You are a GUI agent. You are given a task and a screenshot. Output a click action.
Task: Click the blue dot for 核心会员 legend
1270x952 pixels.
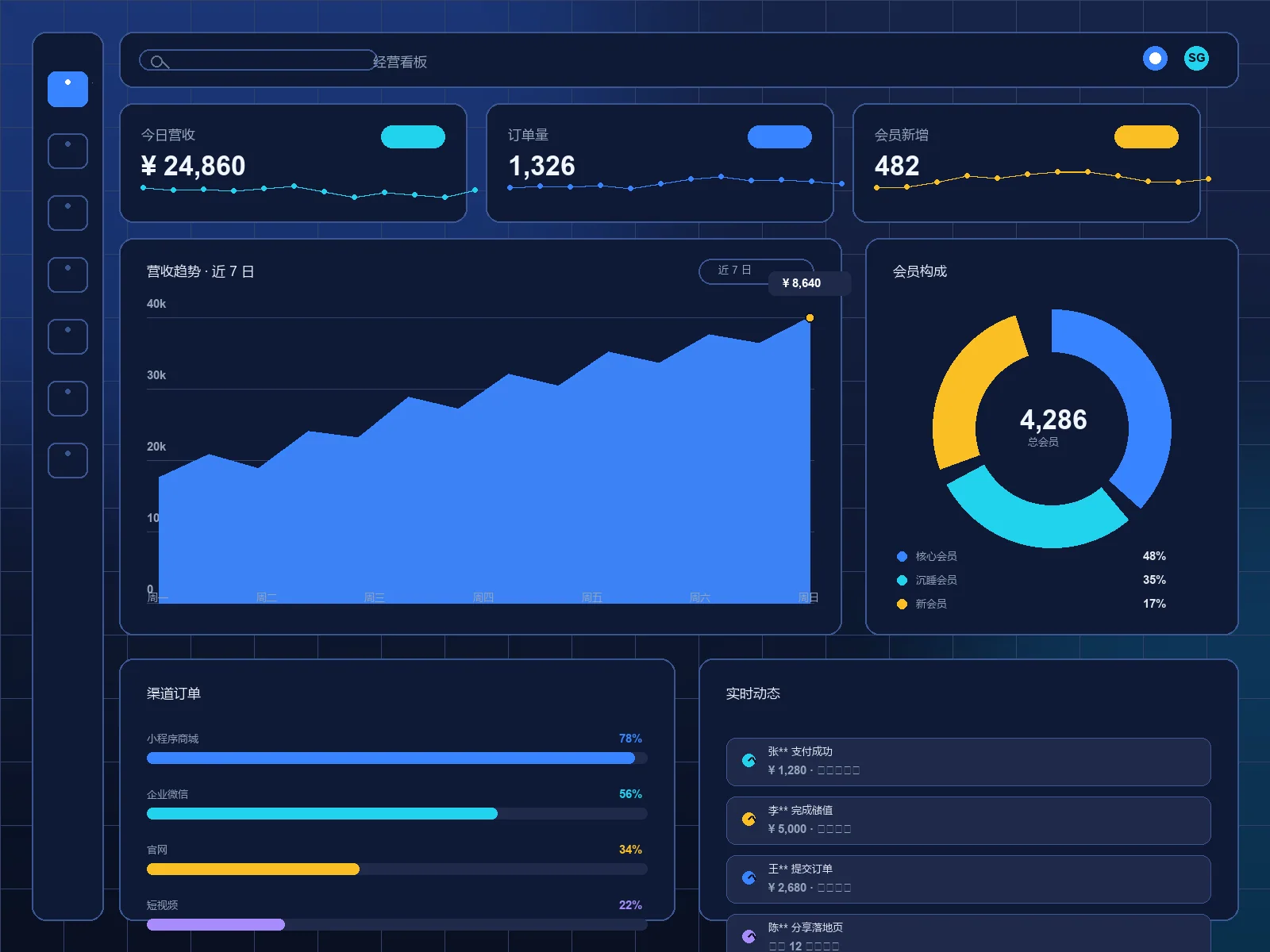[902, 556]
